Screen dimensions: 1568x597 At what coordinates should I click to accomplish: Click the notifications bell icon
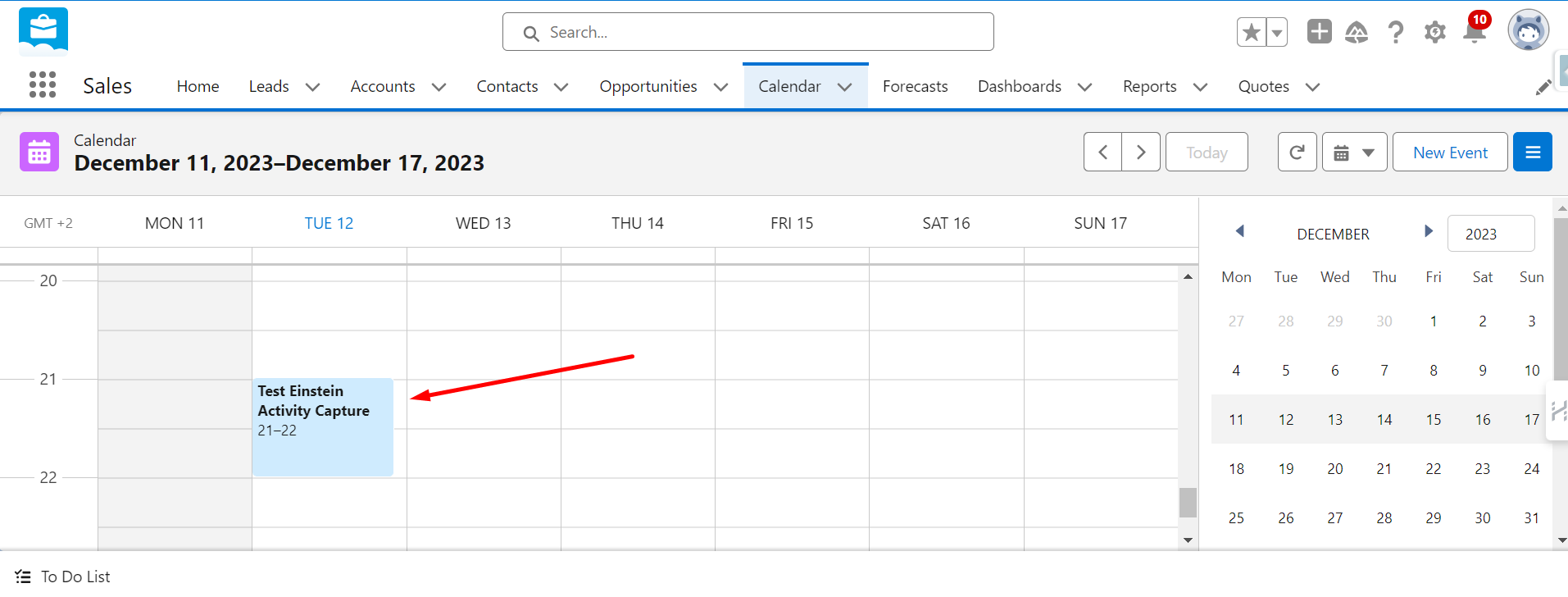1475,33
